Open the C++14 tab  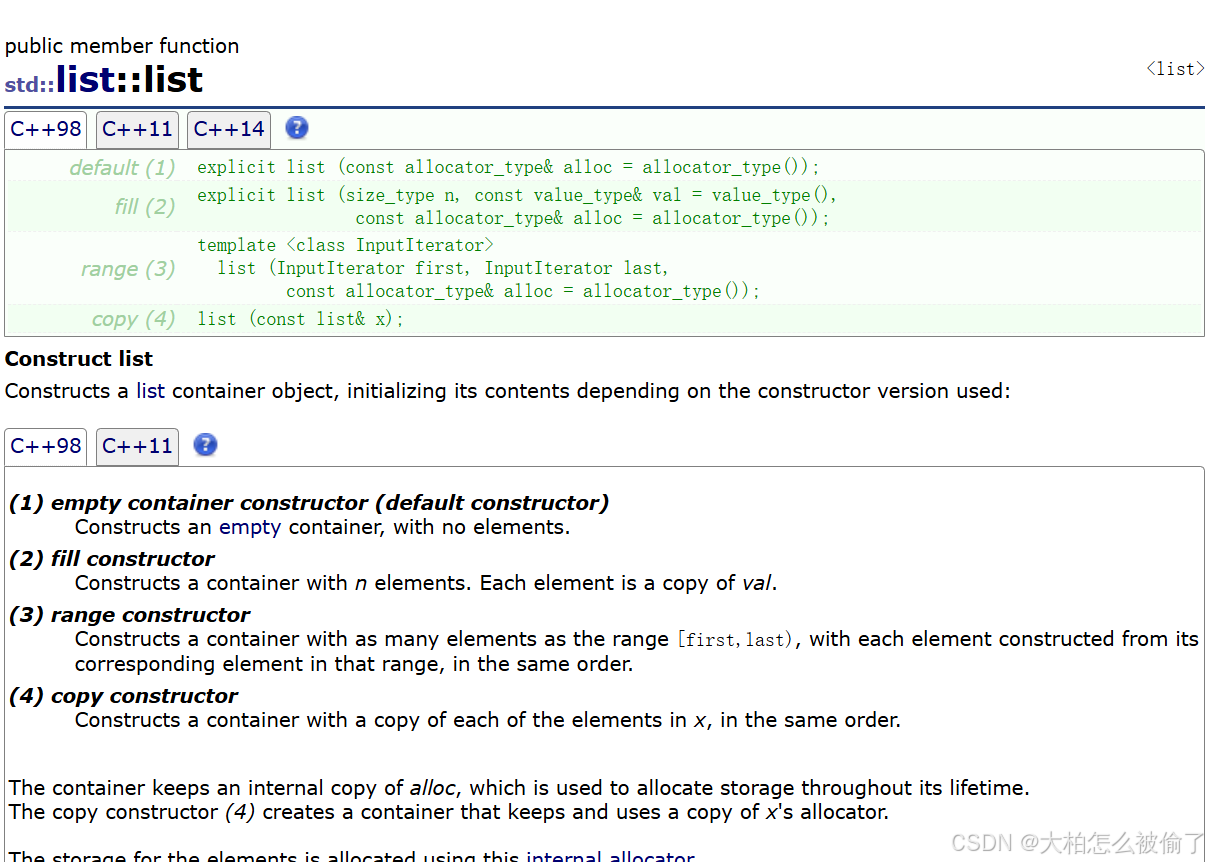pyautogui.click(x=229, y=129)
